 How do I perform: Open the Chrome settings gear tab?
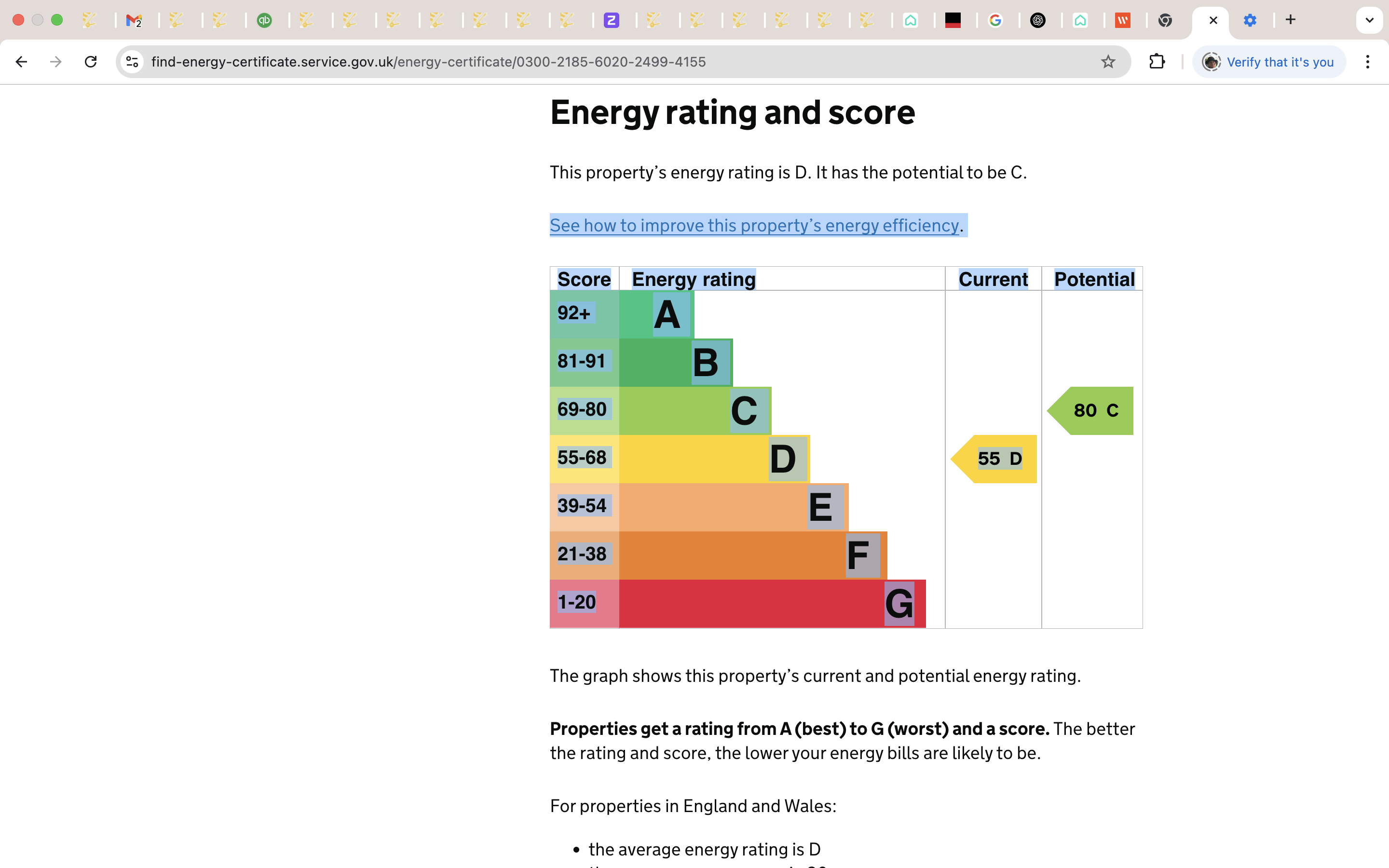coord(1250,21)
